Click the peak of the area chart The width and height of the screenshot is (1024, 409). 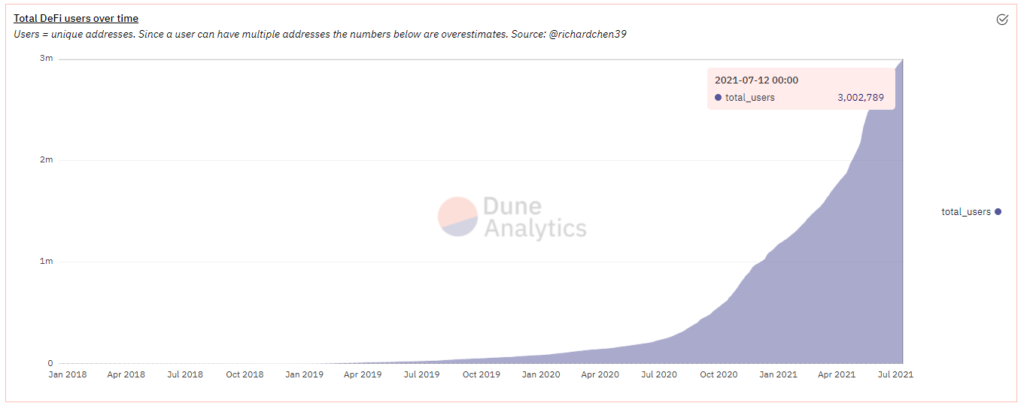902,59
